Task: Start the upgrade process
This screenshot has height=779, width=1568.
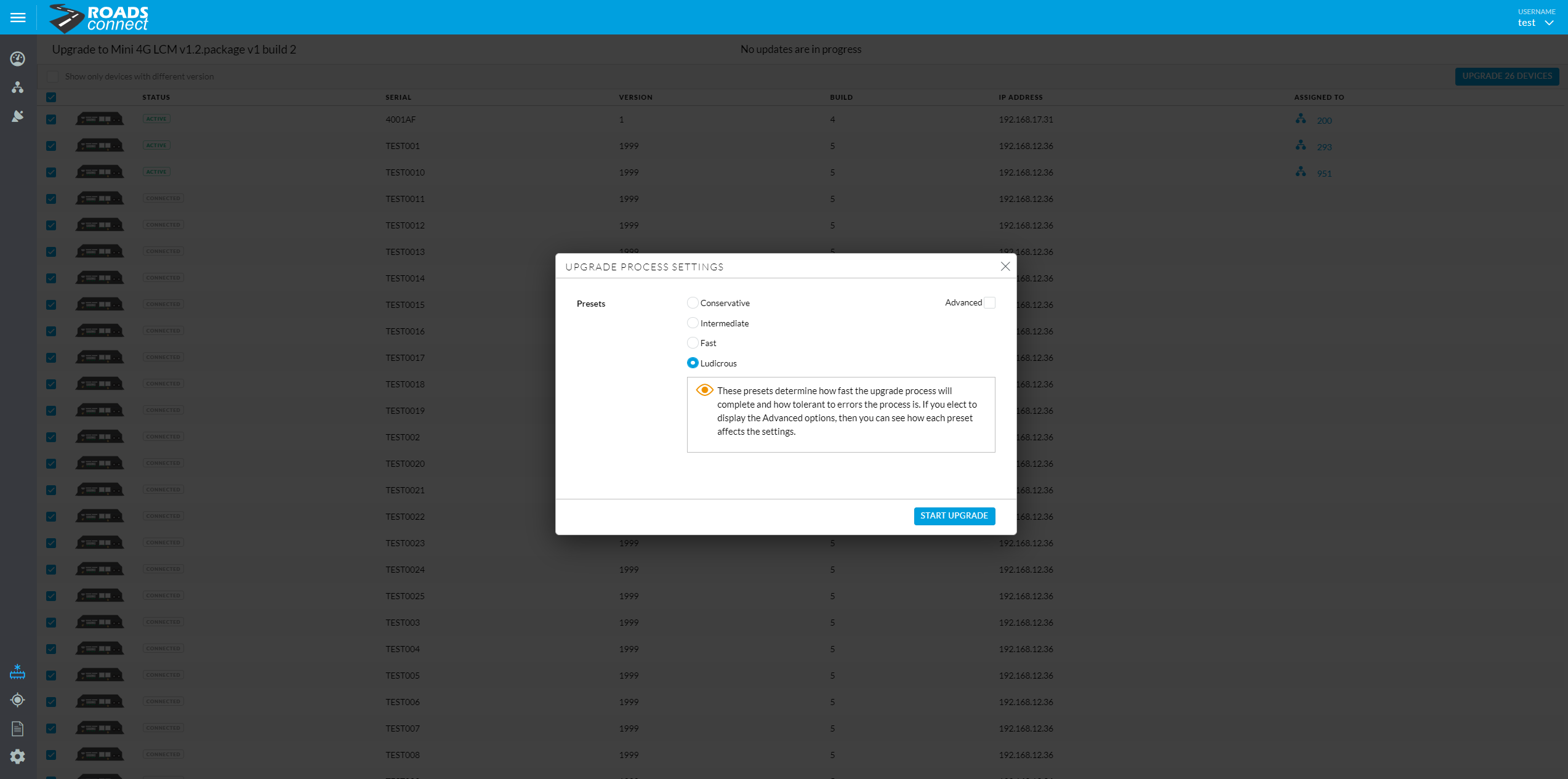Action: (954, 516)
